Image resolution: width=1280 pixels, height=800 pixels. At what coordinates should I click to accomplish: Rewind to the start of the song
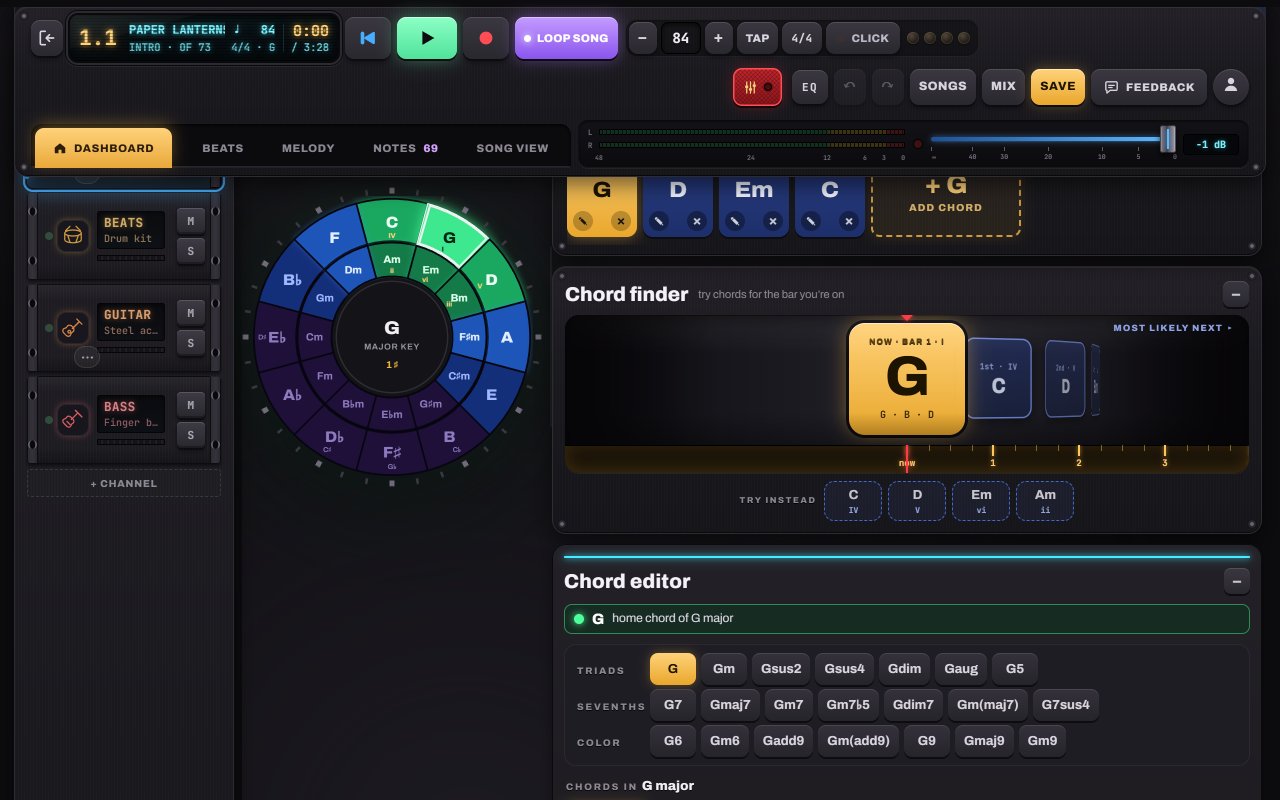(368, 38)
